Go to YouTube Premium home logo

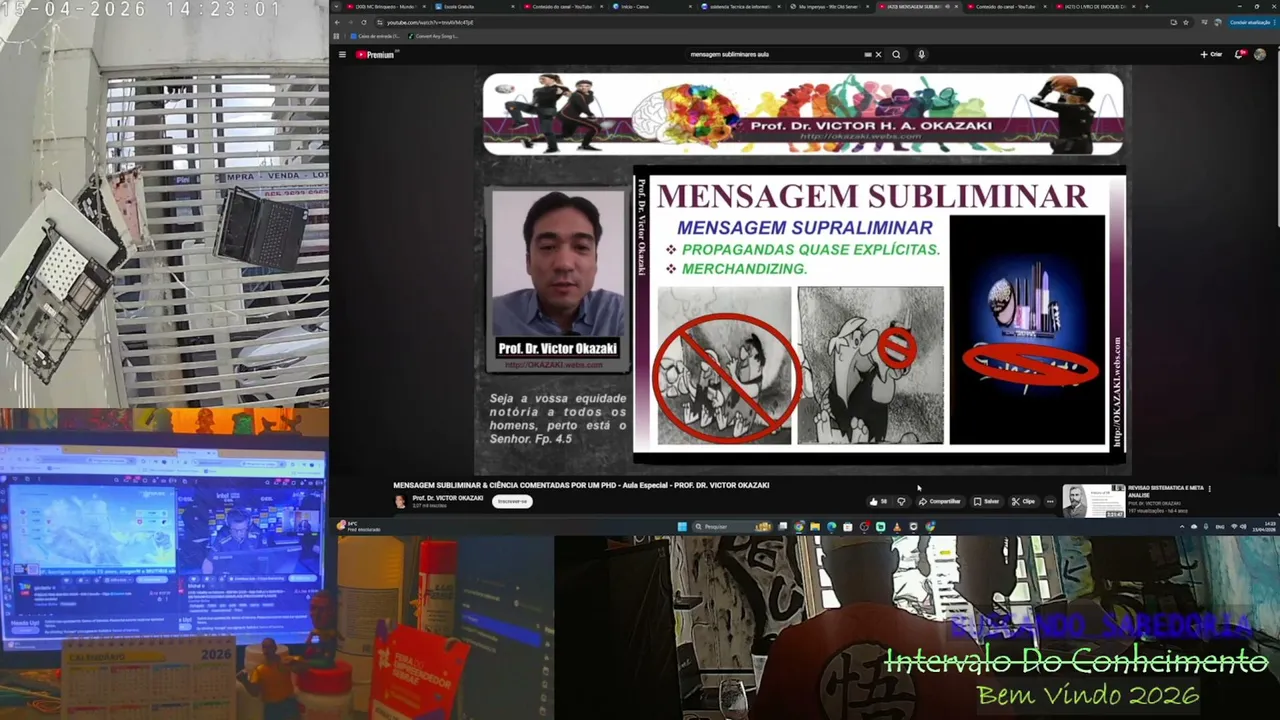click(376, 55)
